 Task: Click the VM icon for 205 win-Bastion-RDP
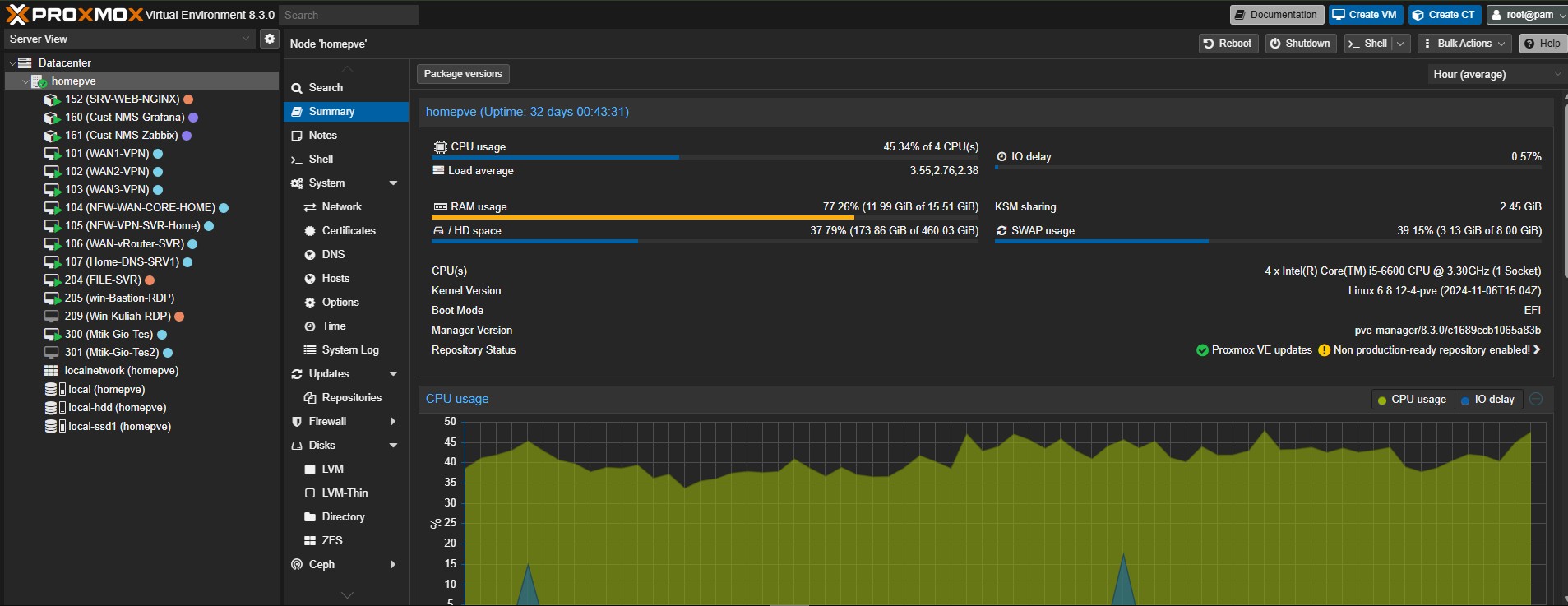tap(52, 298)
